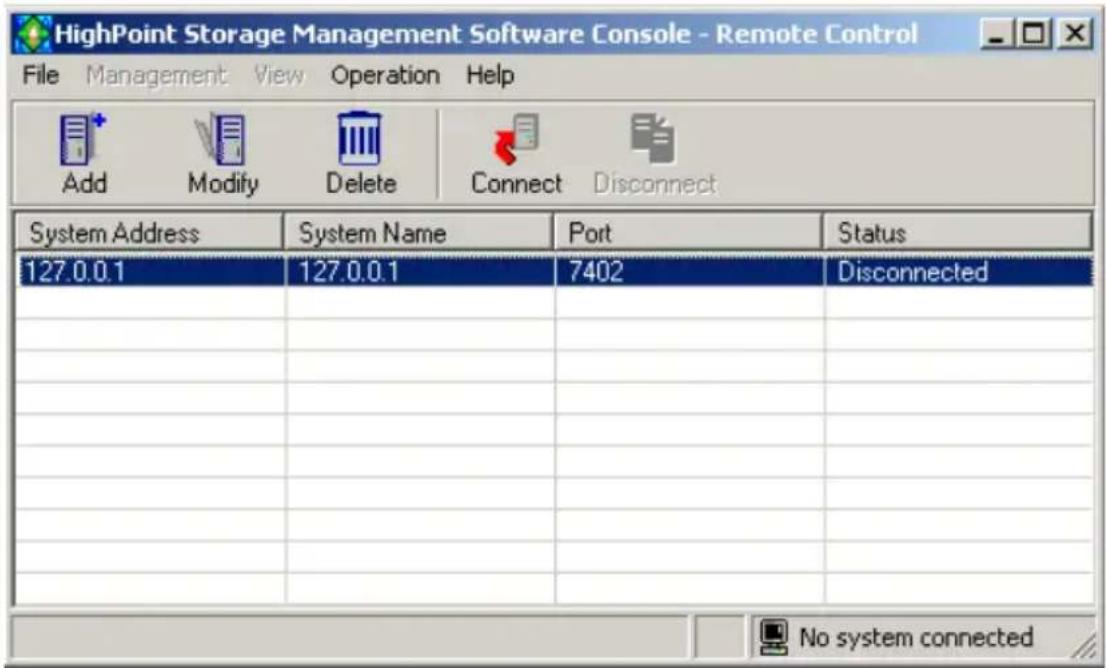Open the File menu

pyautogui.click(x=40, y=75)
